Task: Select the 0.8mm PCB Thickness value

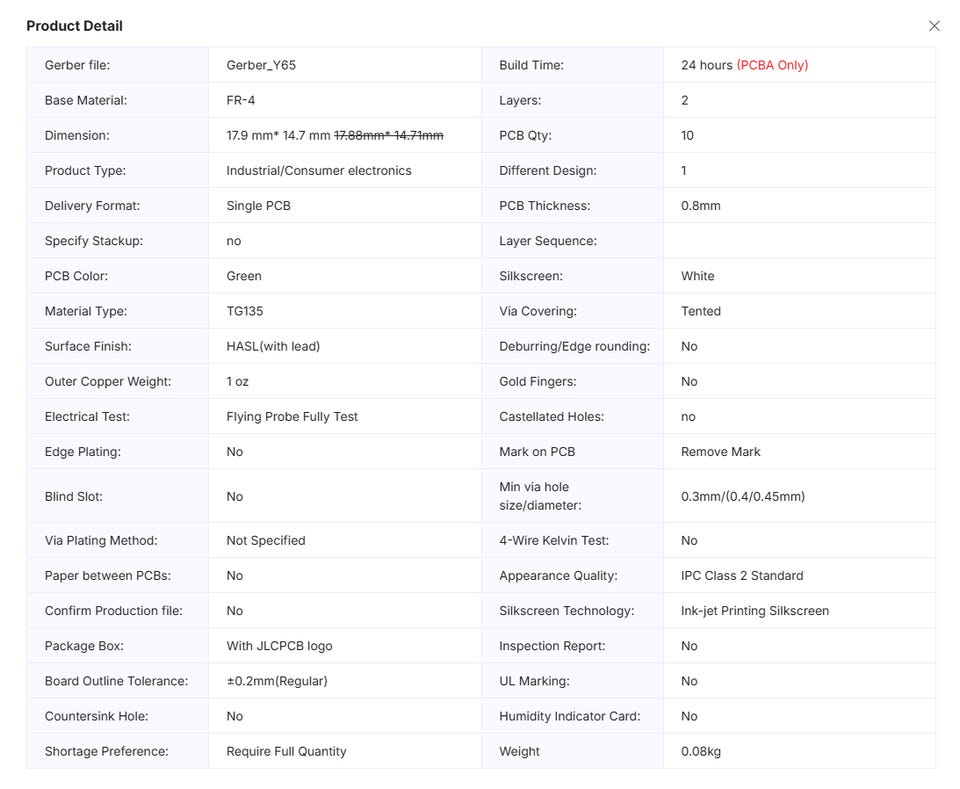Action: click(x=700, y=206)
